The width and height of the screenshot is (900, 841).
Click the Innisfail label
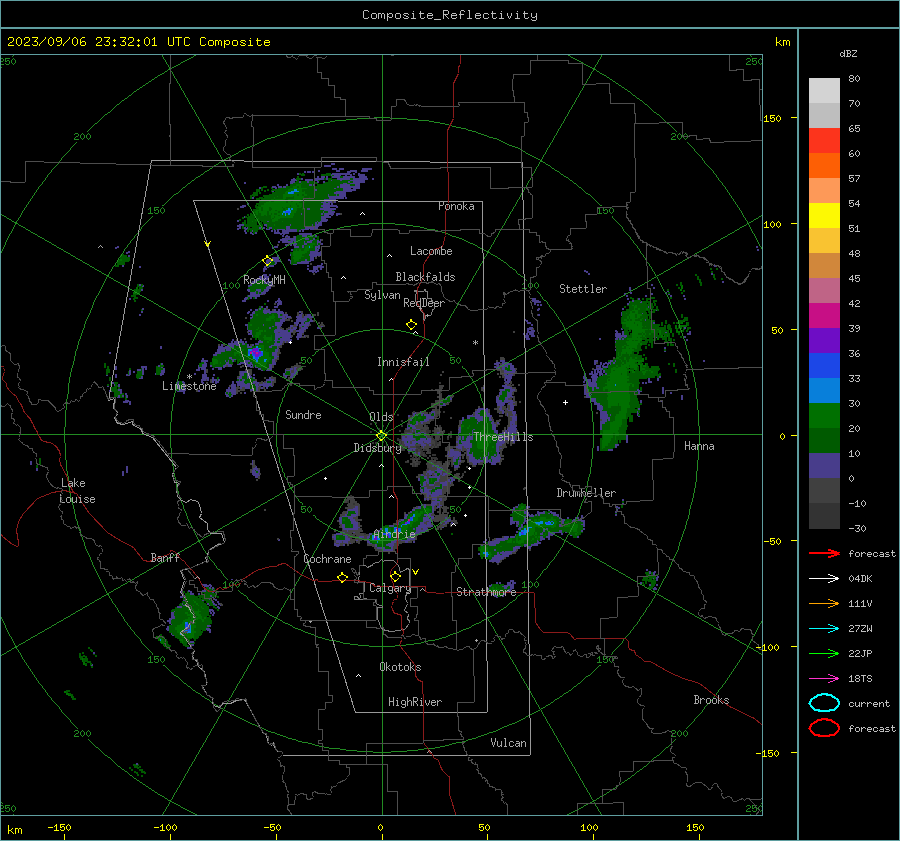pyautogui.click(x=403, y=362)
